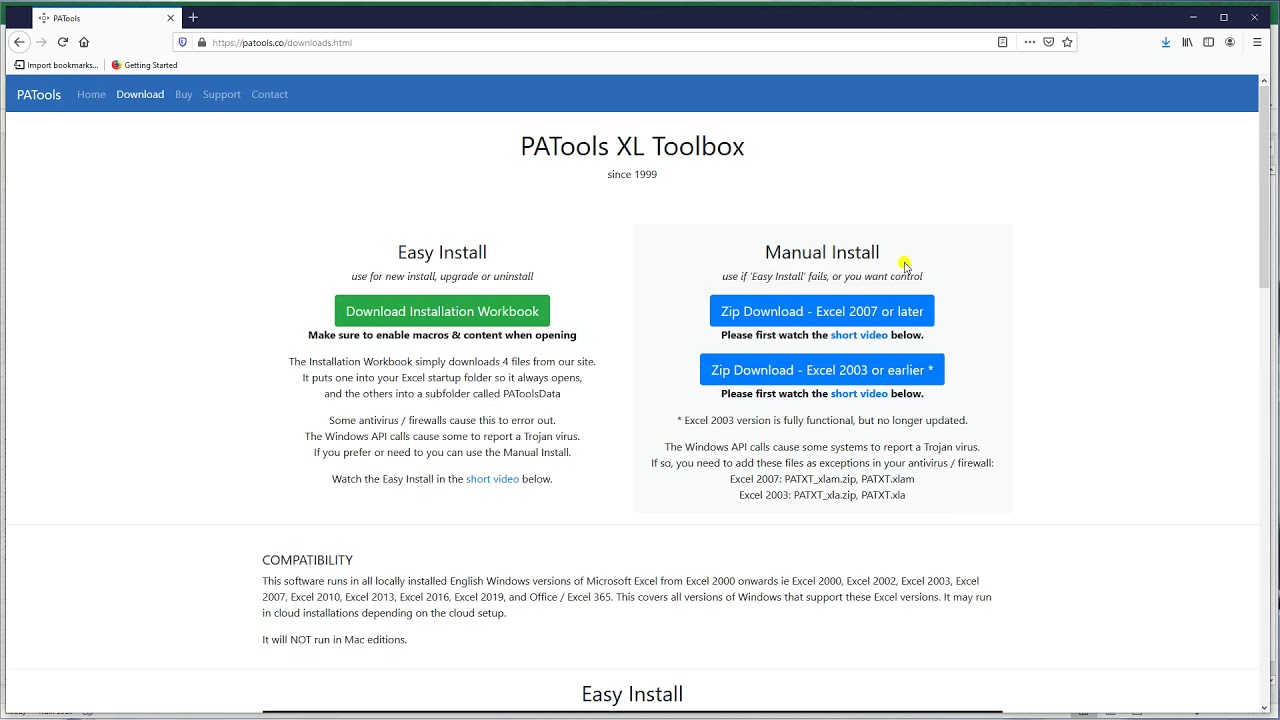Open the Download nav item
The height and width of the screenshot is (720, 1280).
point(140,94)
